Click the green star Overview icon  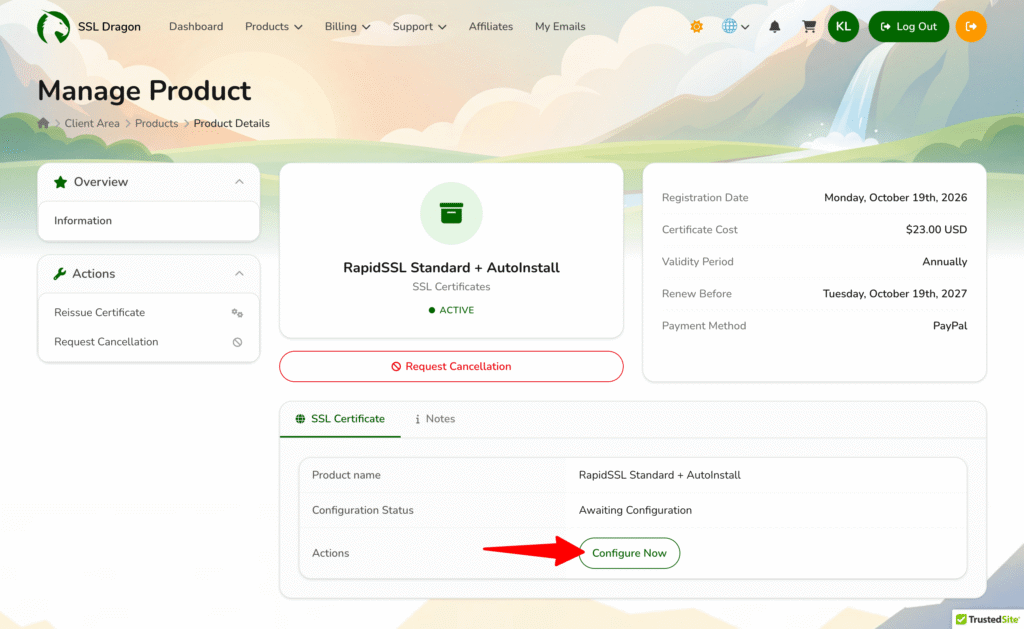click(61, 182)
